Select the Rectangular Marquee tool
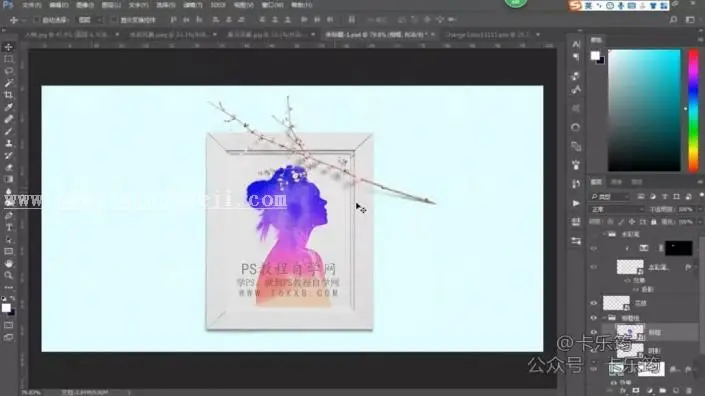The height and width of the screenshot is (396, 705). pos(9,59)
